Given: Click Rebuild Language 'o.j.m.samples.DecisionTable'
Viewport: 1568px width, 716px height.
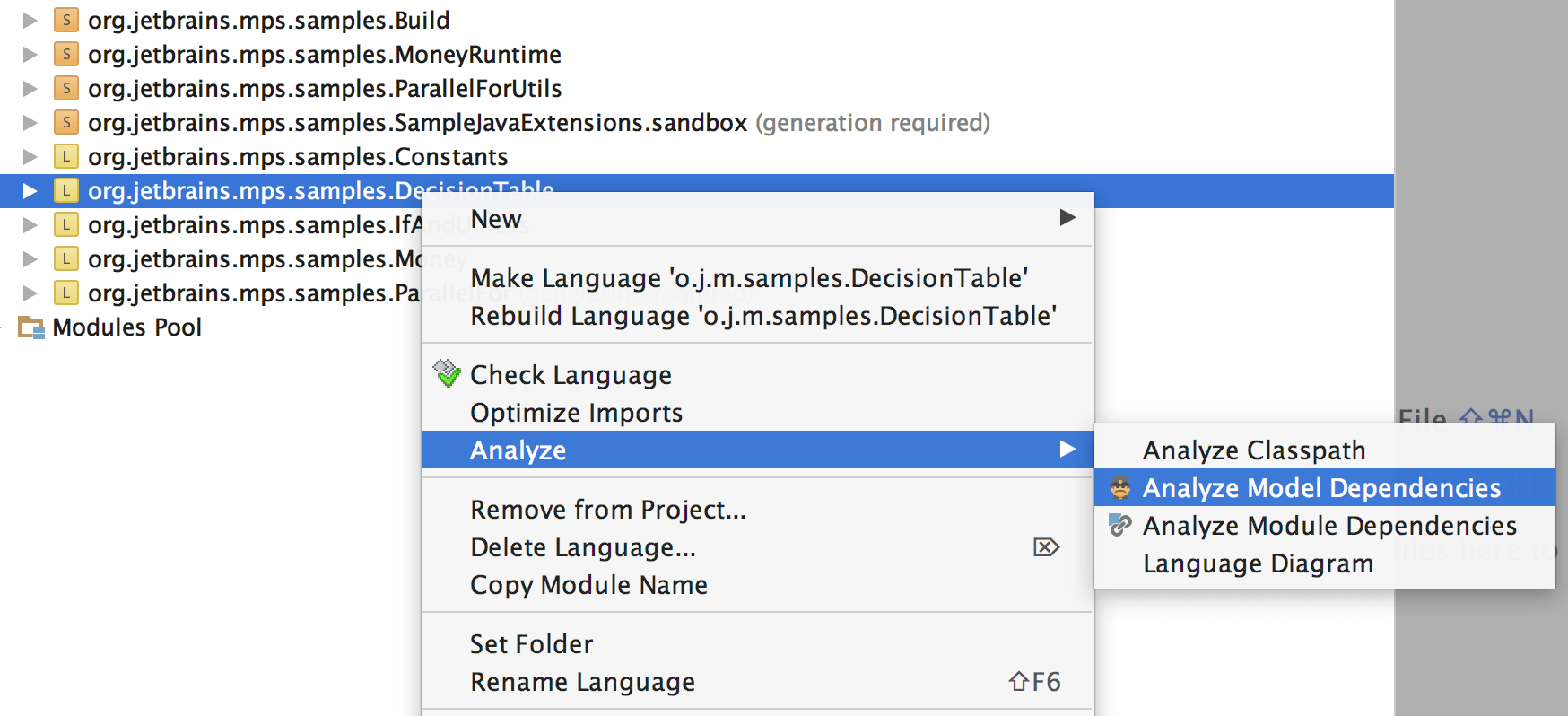Looking at the screenshot, I should pos(763,316).
